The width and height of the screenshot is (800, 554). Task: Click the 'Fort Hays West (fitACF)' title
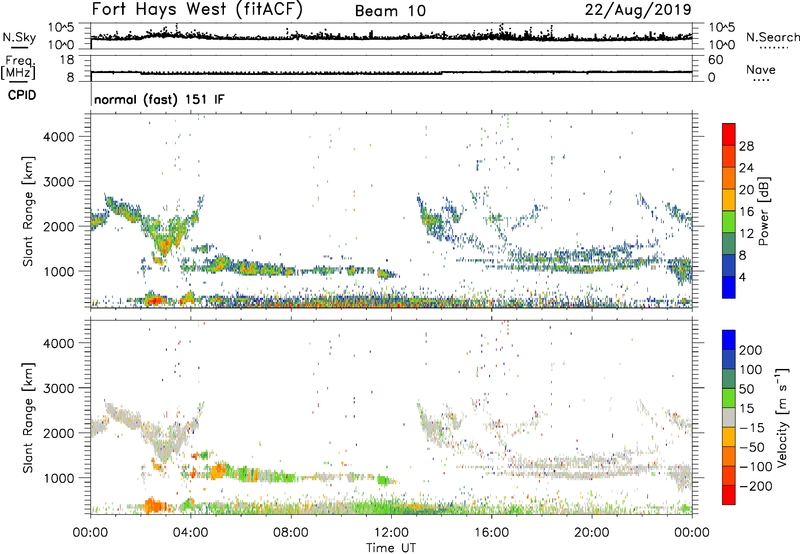(x=197, y=10)
